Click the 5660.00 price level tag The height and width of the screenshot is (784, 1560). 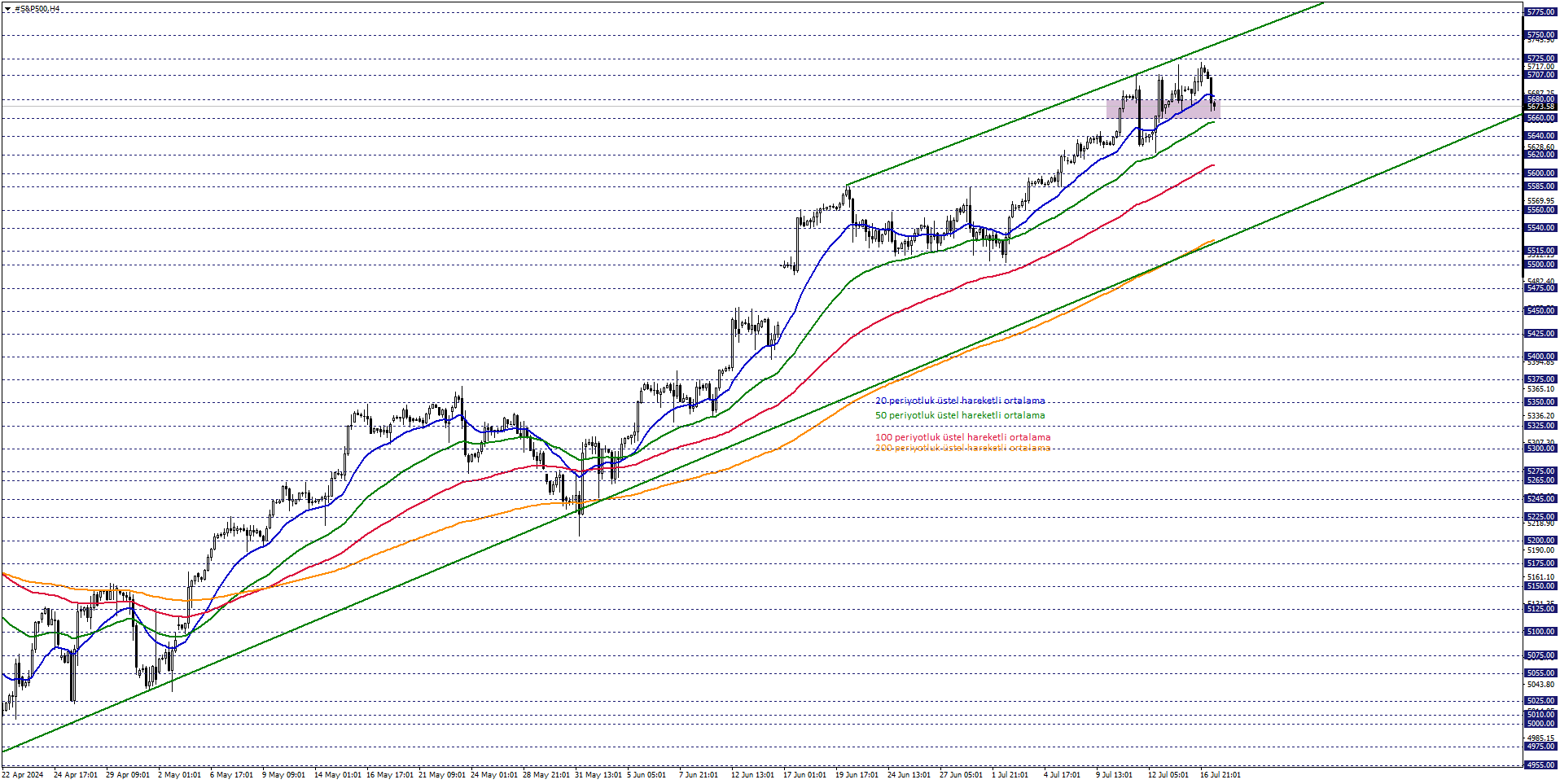click(x=1540, y=118)
